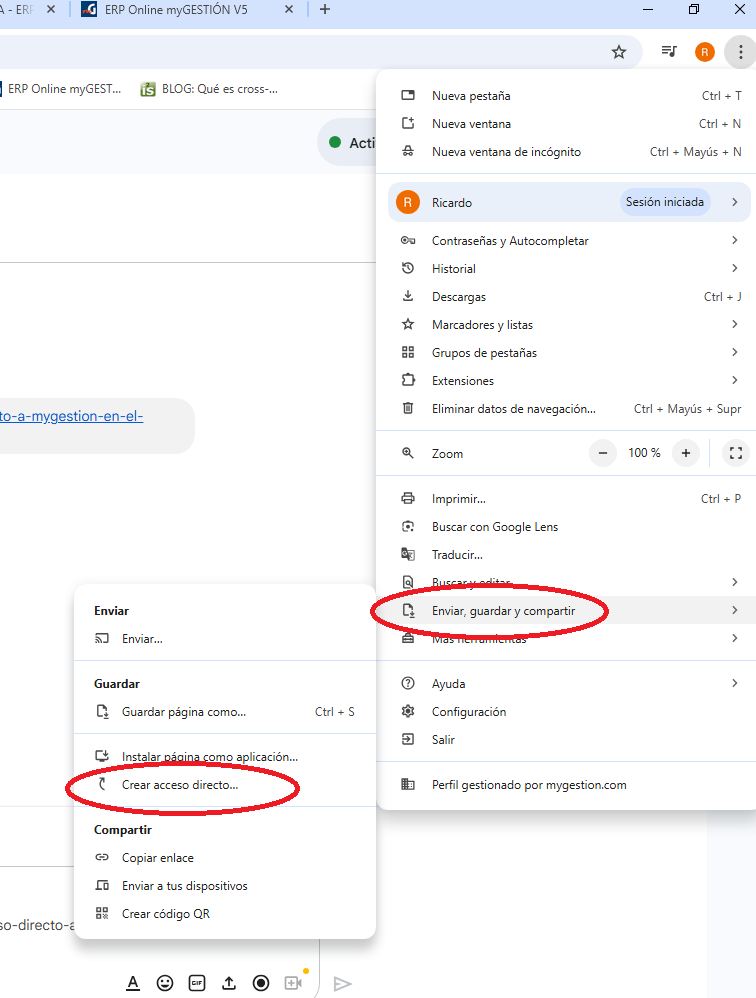Click Buscar con Google Lens icon
756x998 pixels.
point(408,526)
